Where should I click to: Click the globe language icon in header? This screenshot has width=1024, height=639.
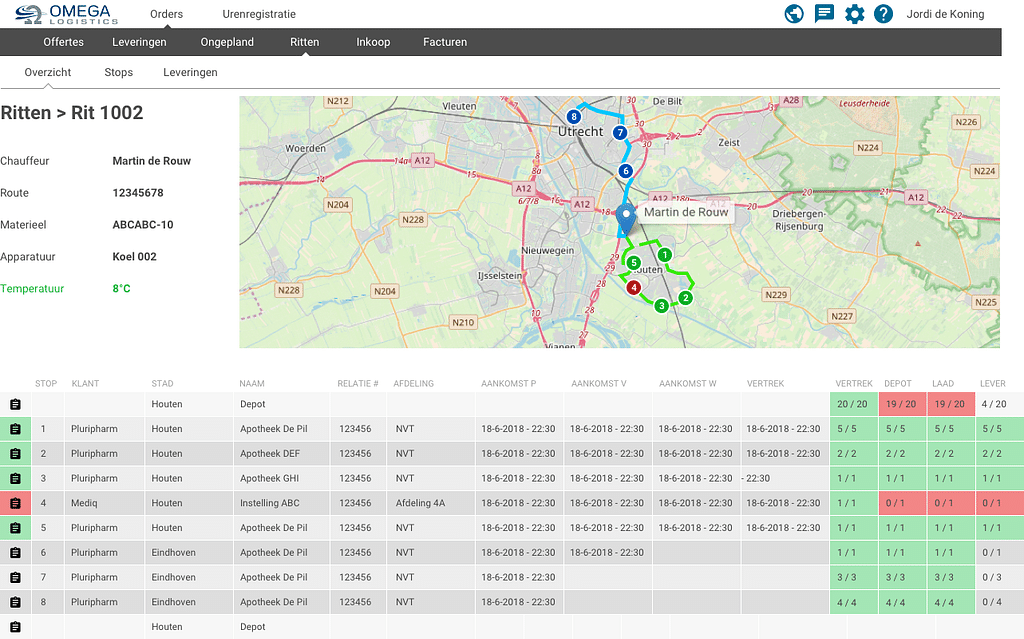click(x=794, y=14)
